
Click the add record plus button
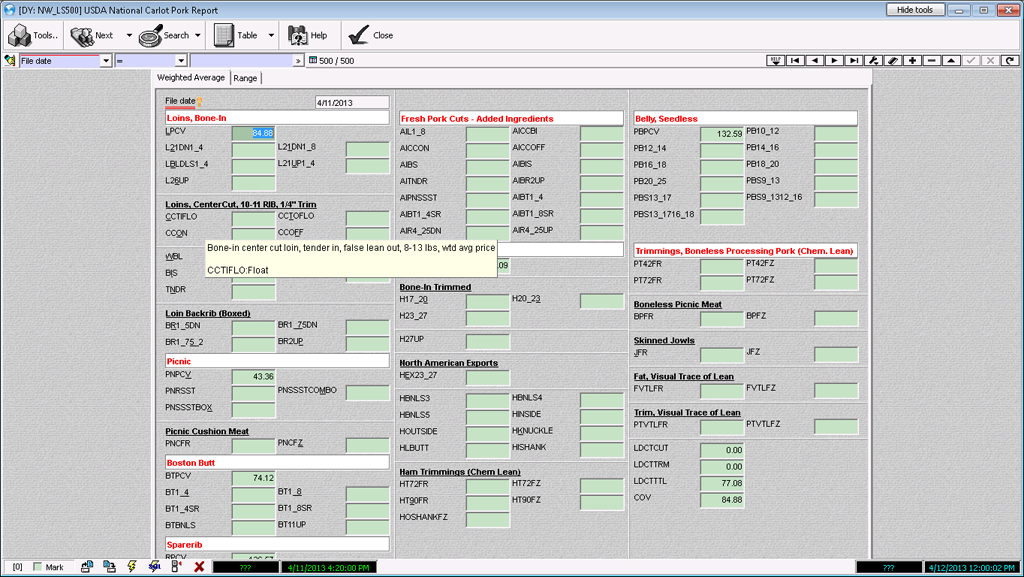[x=912, y=61]
